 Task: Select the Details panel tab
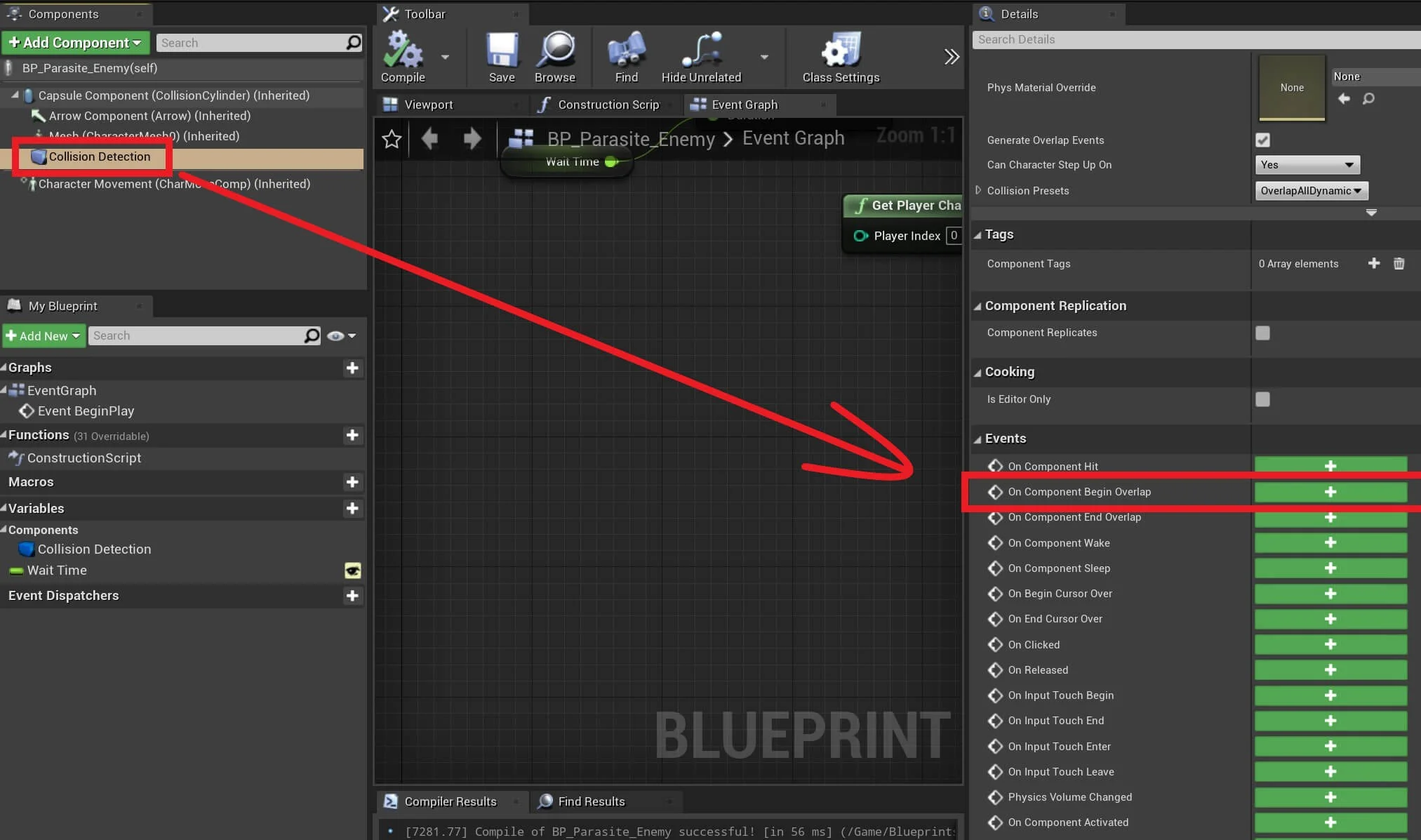point(1019,14)
